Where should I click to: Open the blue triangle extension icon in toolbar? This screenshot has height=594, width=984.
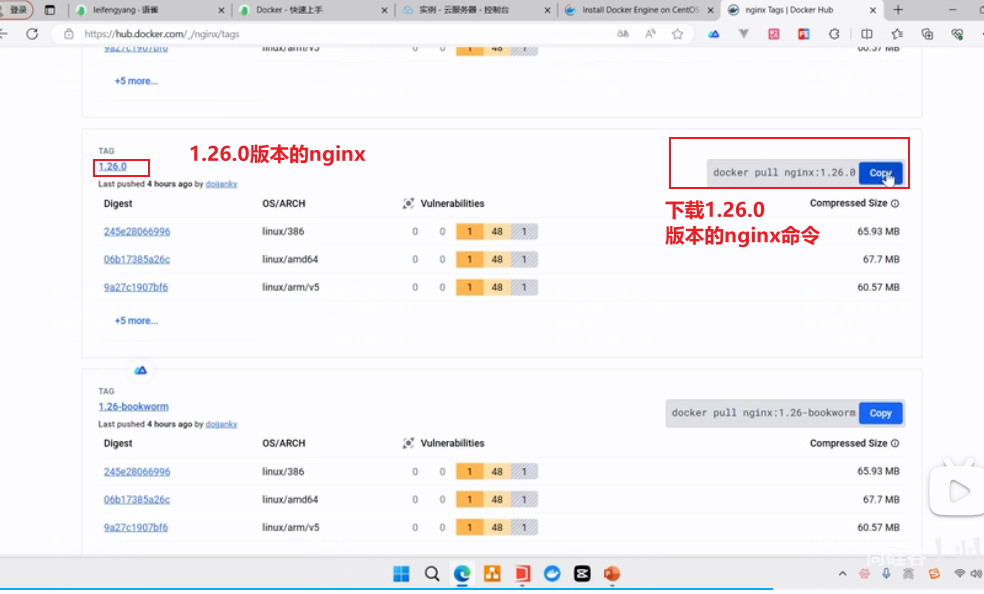(714, 34)
